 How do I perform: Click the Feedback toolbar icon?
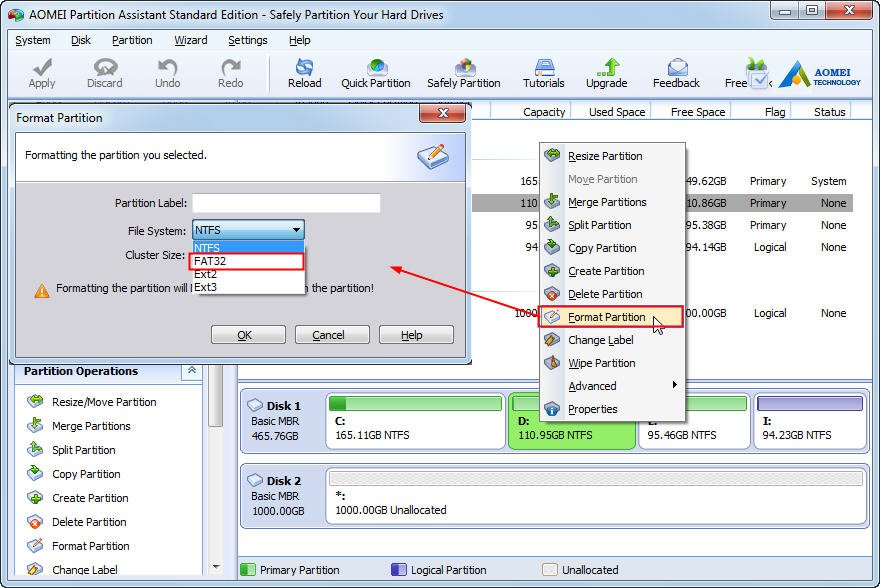[x=676, y=74]
